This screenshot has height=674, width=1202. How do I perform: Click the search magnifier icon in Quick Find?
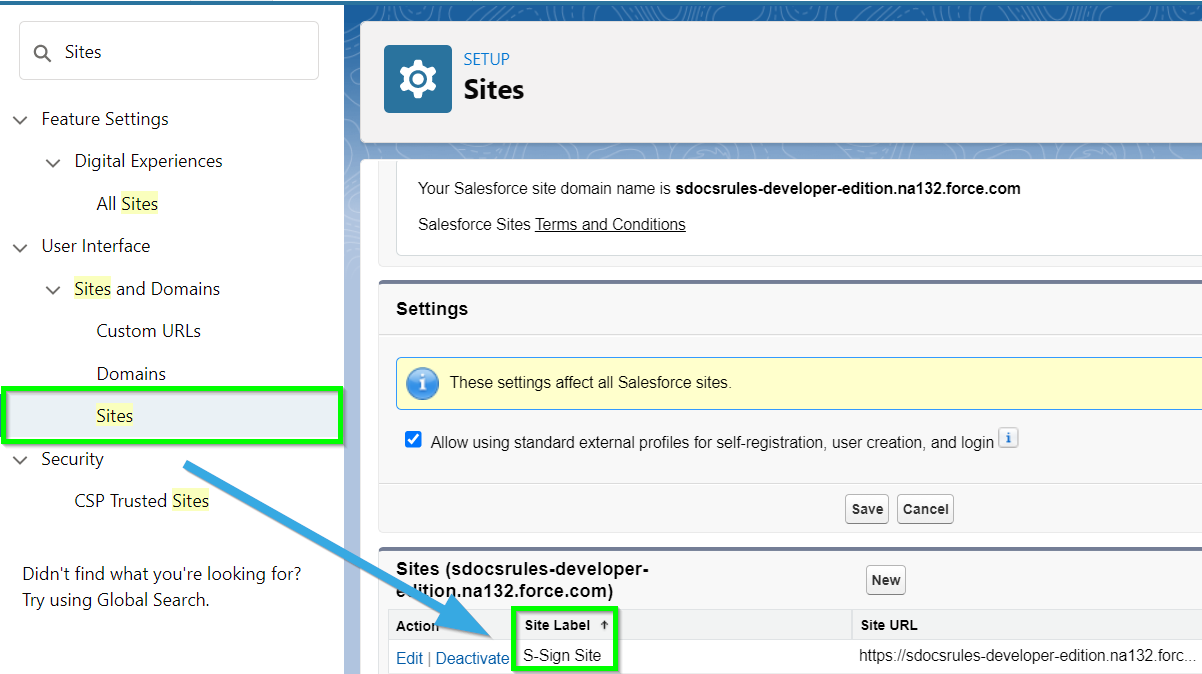[42, 52]
